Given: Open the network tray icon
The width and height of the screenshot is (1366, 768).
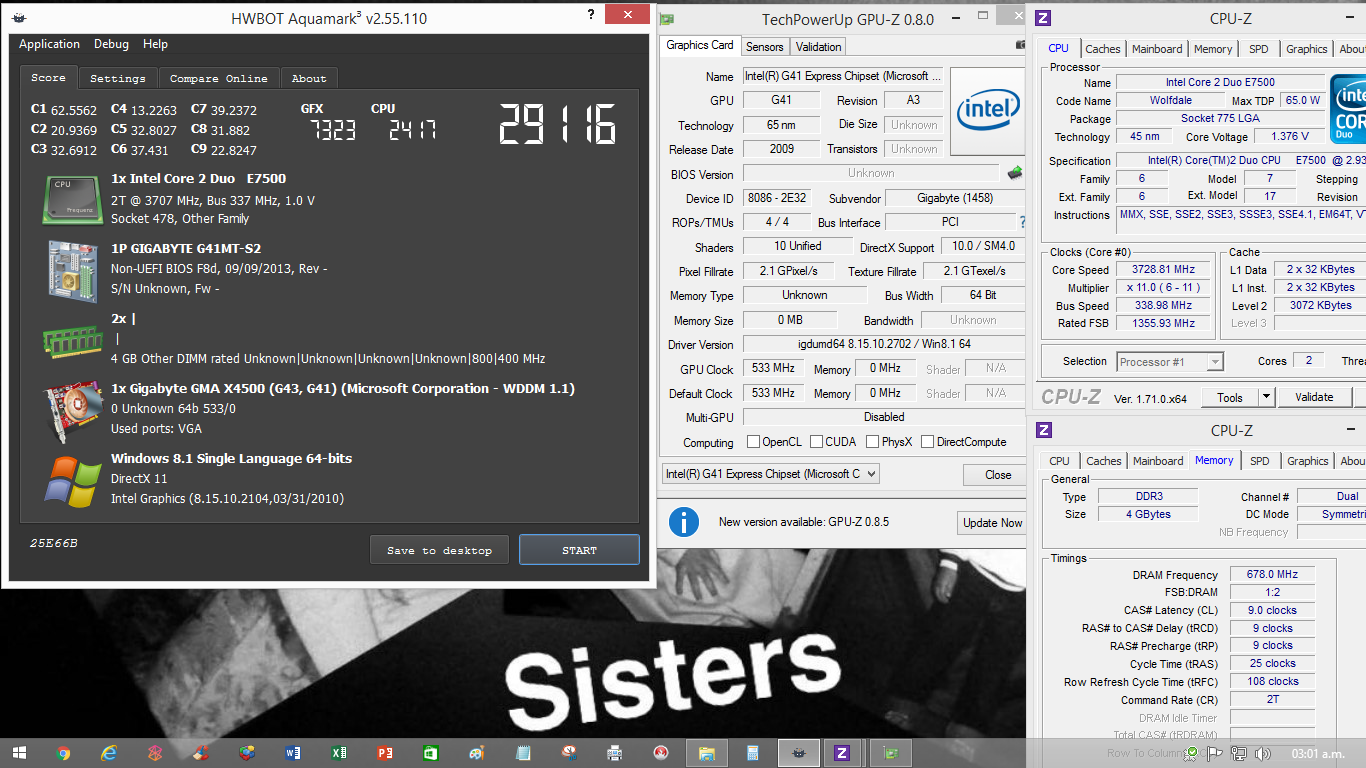Looking at the screenshot, I should [x=1238, y=754].
